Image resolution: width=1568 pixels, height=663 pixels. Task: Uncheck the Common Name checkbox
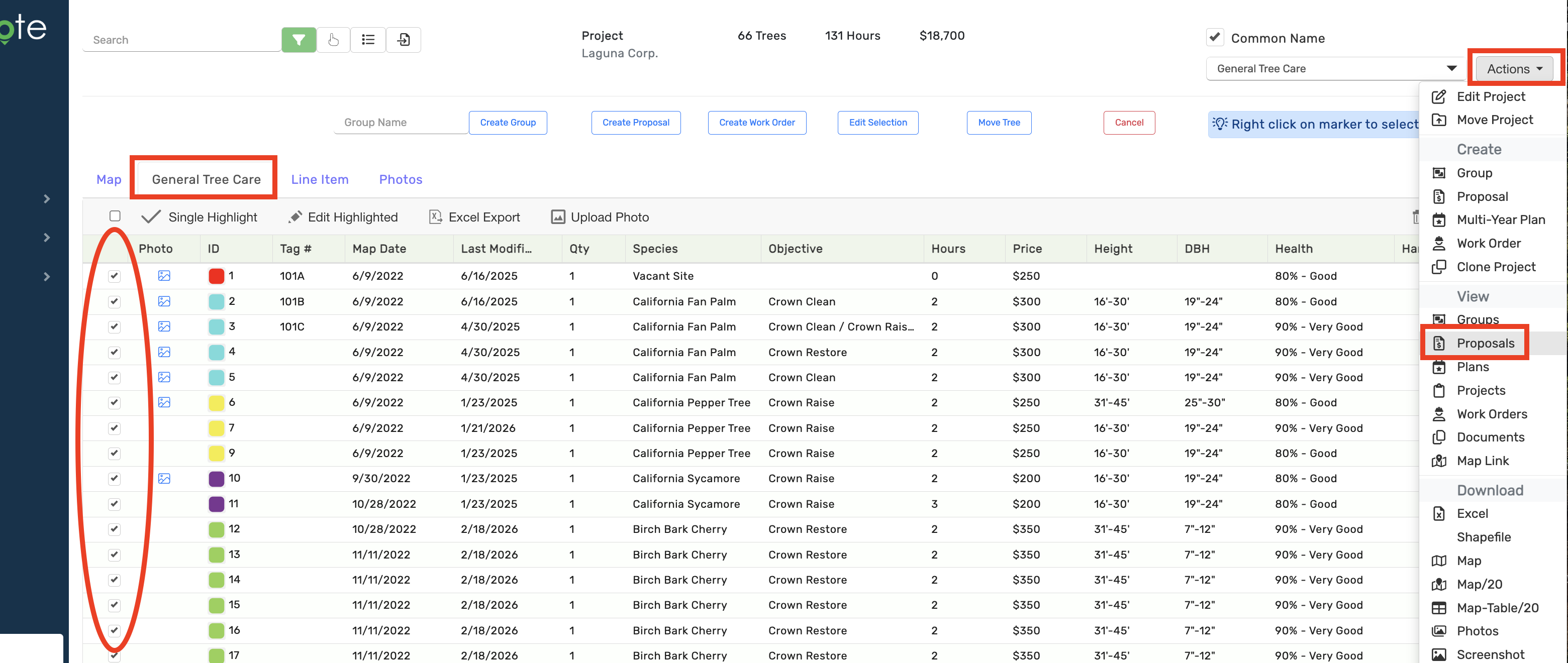[x=1214, y=37]
